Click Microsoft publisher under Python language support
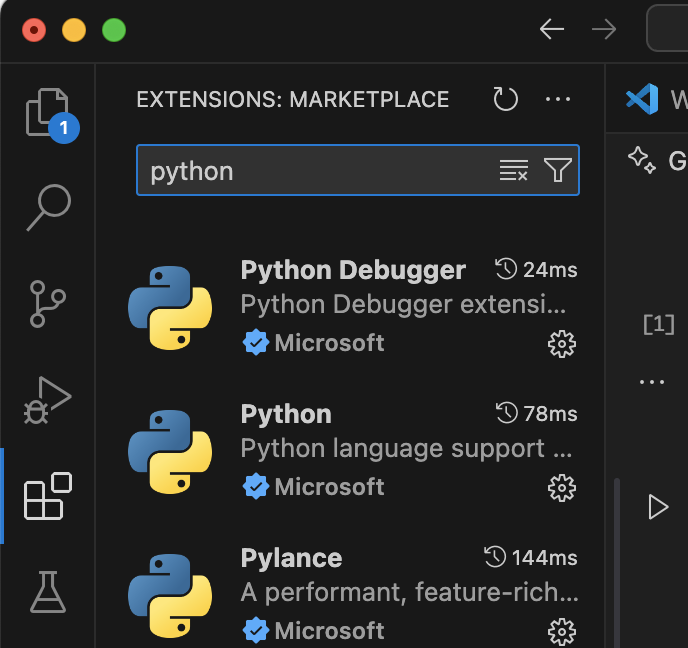This screenshot has width=688, height=648. 329,487
